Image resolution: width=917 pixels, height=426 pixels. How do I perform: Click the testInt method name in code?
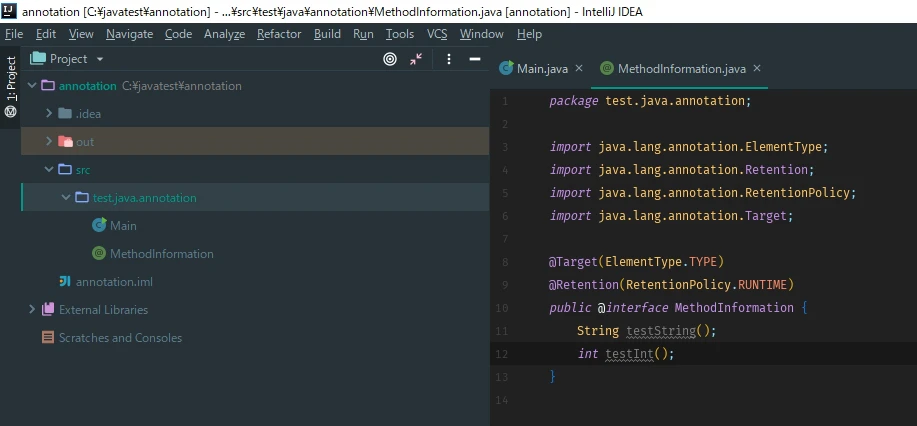629,353
